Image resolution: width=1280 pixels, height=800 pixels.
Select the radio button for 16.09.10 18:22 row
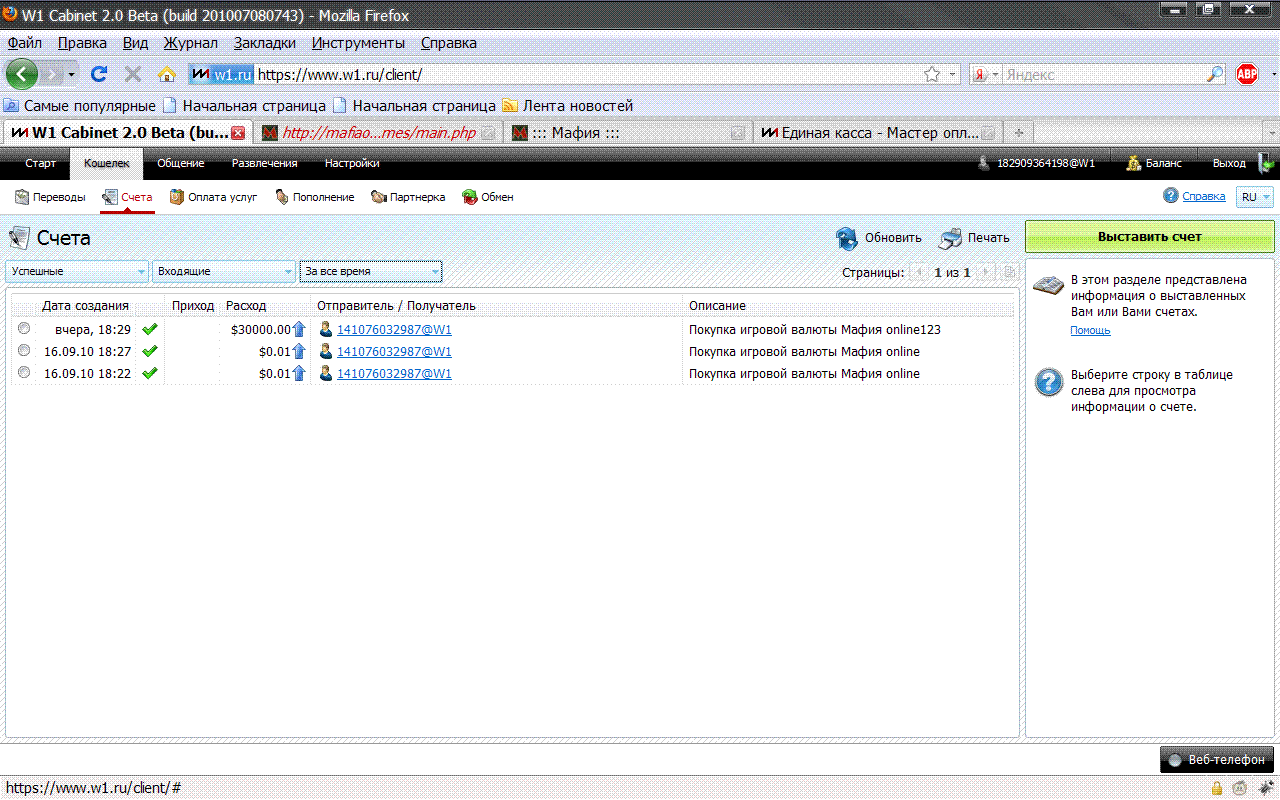point(23,372)
